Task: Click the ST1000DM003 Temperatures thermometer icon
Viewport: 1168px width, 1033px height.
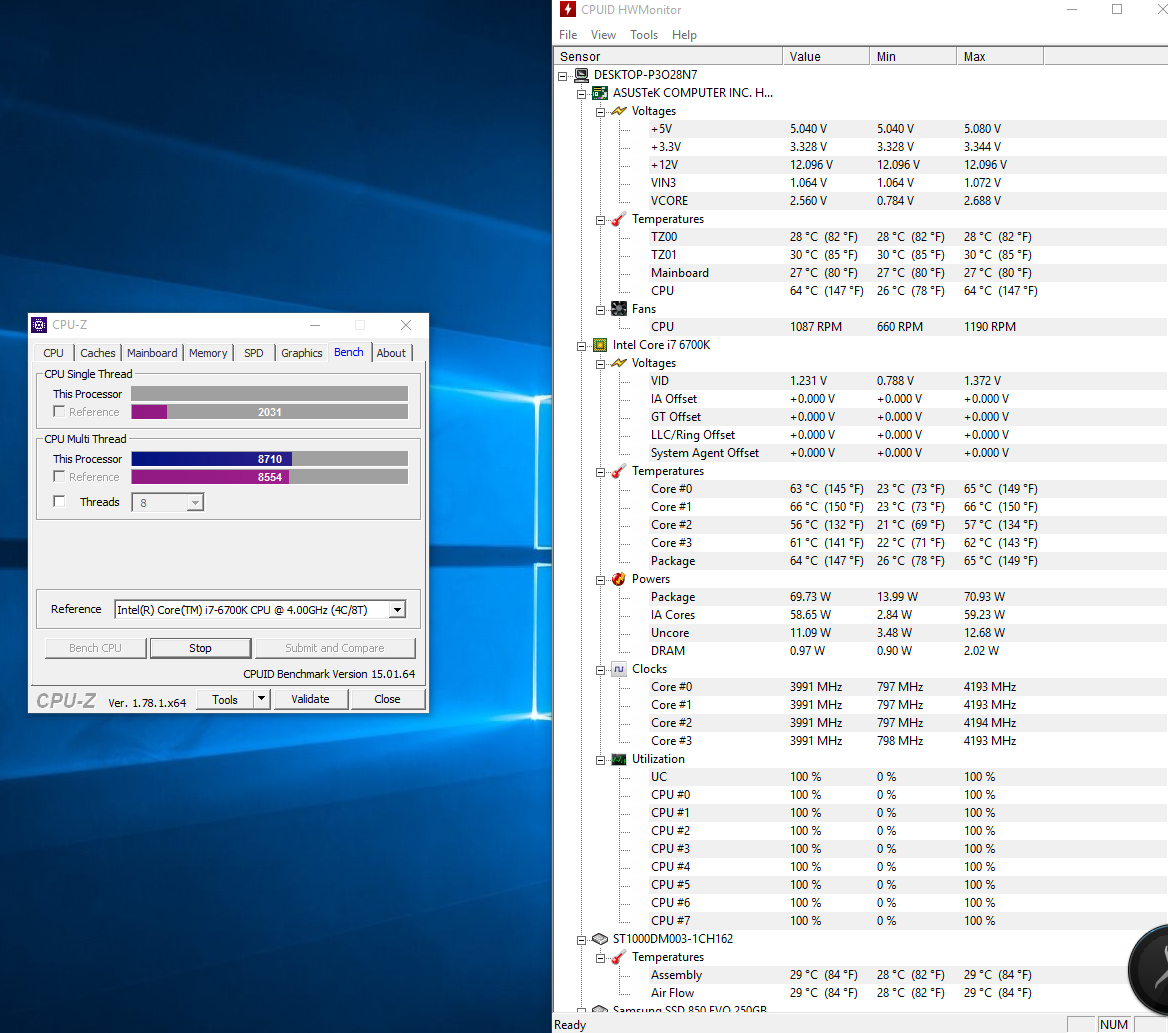Action: (619, 957)
